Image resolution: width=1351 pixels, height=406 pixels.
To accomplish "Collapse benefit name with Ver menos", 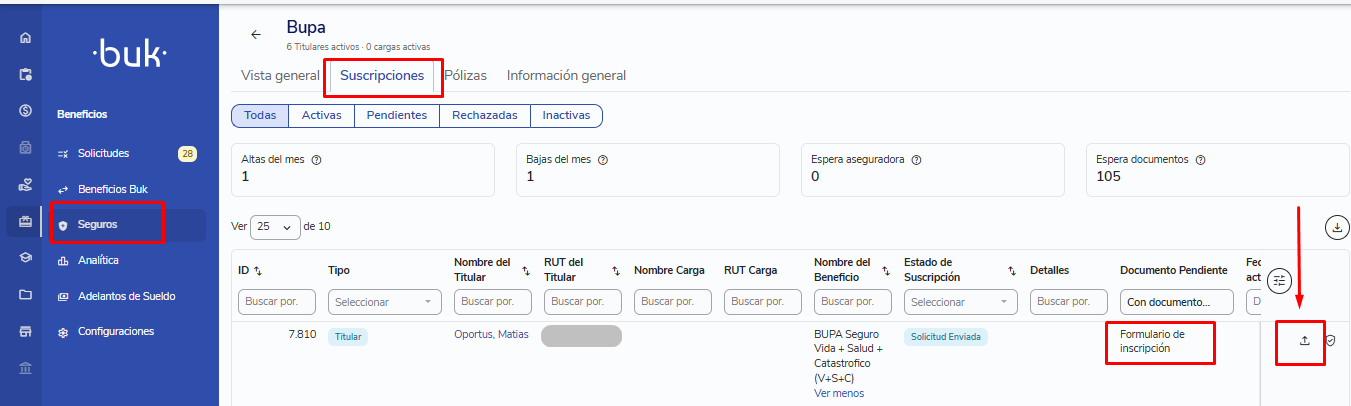I will point(839,393).
